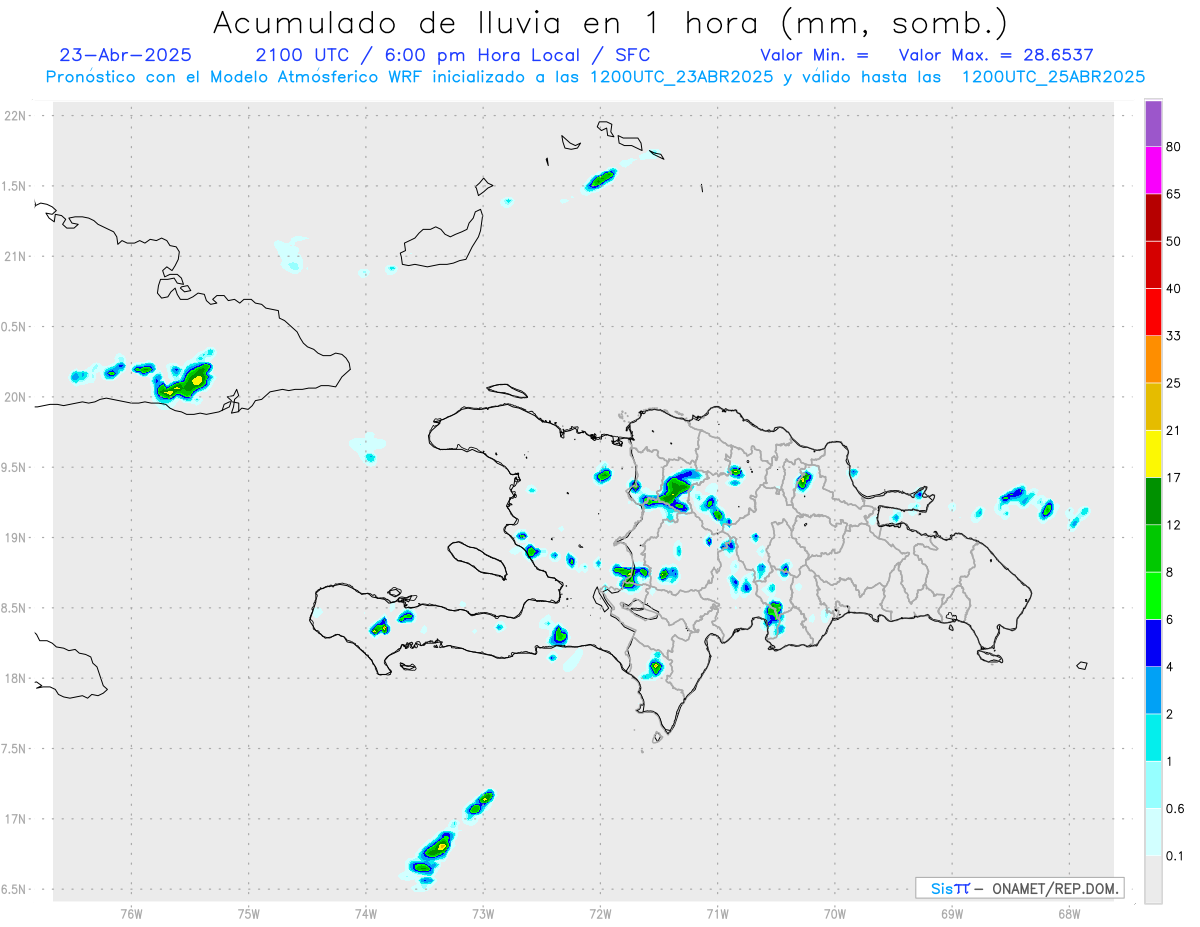Click the '72W' longitude label
Screen dimensions: 1200x927
tap(600, 913)
